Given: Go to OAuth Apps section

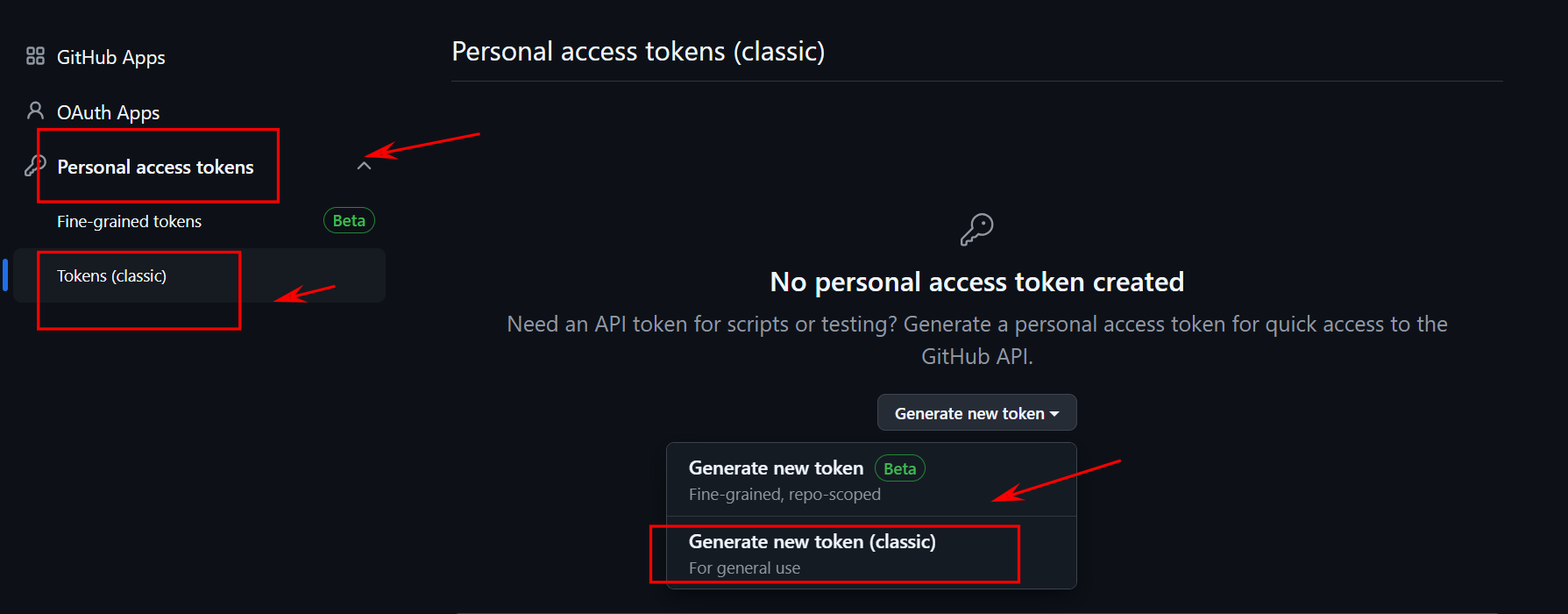Looking at the screenshot, I should point(108,112).
